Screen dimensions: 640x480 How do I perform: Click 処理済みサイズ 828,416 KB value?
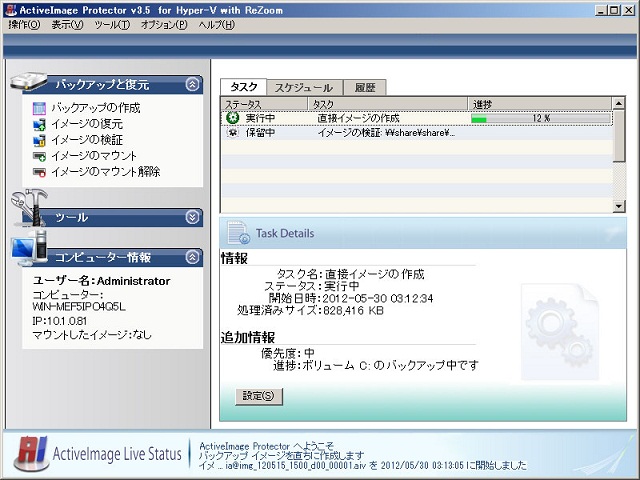click(353, 311)
